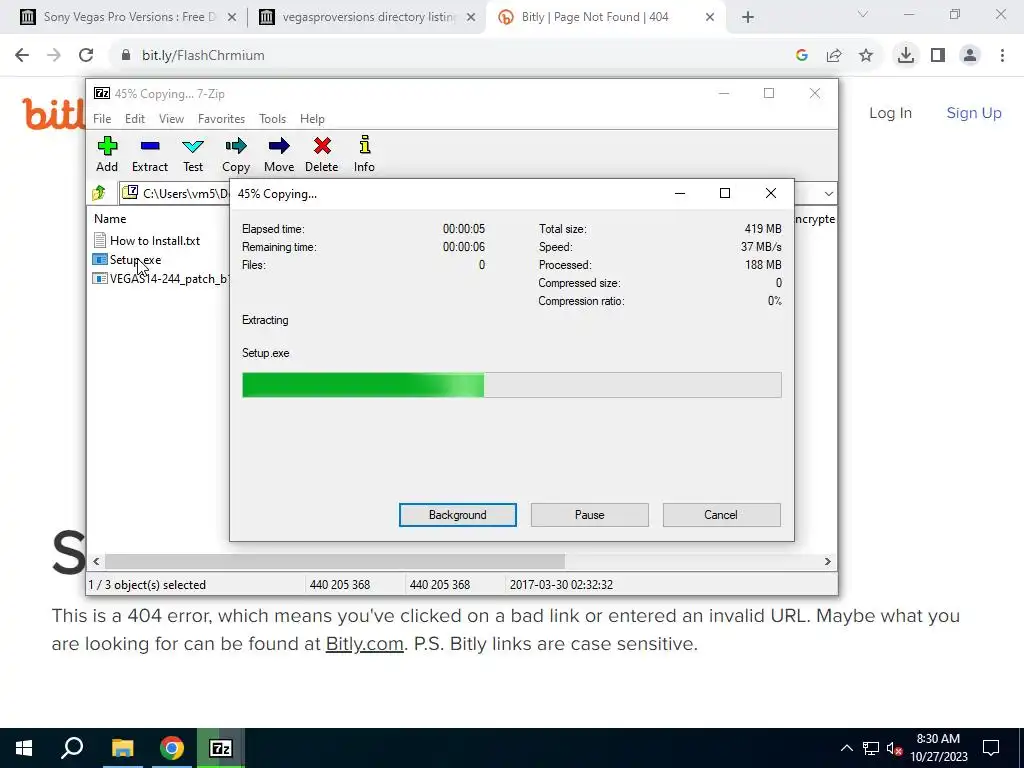This screenshot has height=768, width=1024.
Task: Click the scrollbar left arrow in 7-Zip
Action: pos(97,562)
